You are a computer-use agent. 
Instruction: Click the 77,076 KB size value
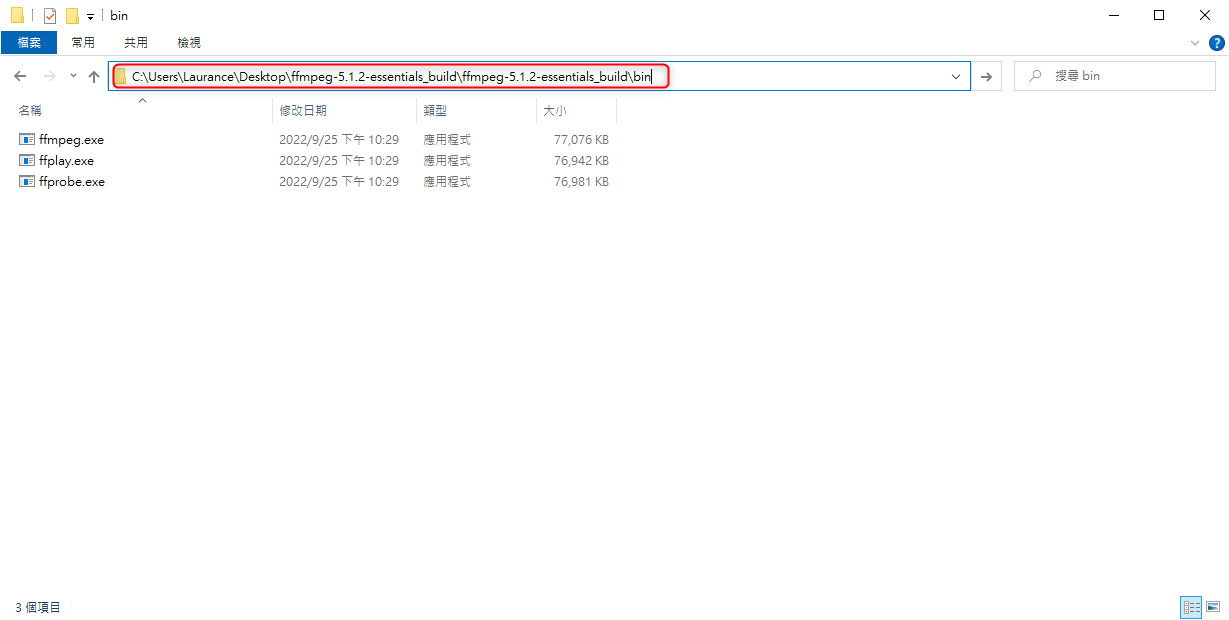[581, 140]
